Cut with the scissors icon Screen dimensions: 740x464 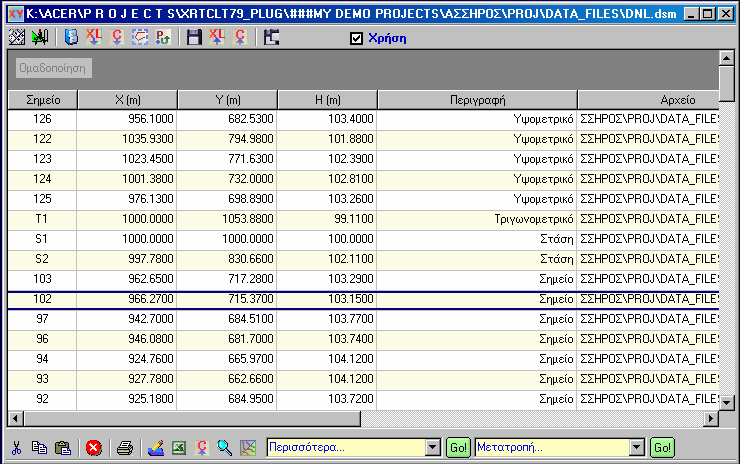coord(17,447)
